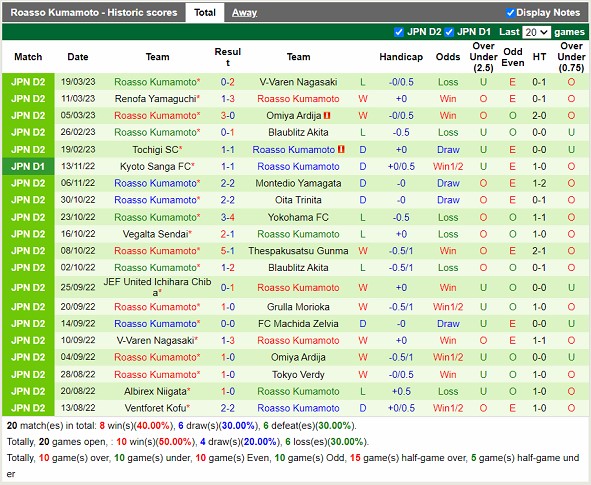
Task: Select the 40.00% win percentage summary
Action: [x=153, y=426]
